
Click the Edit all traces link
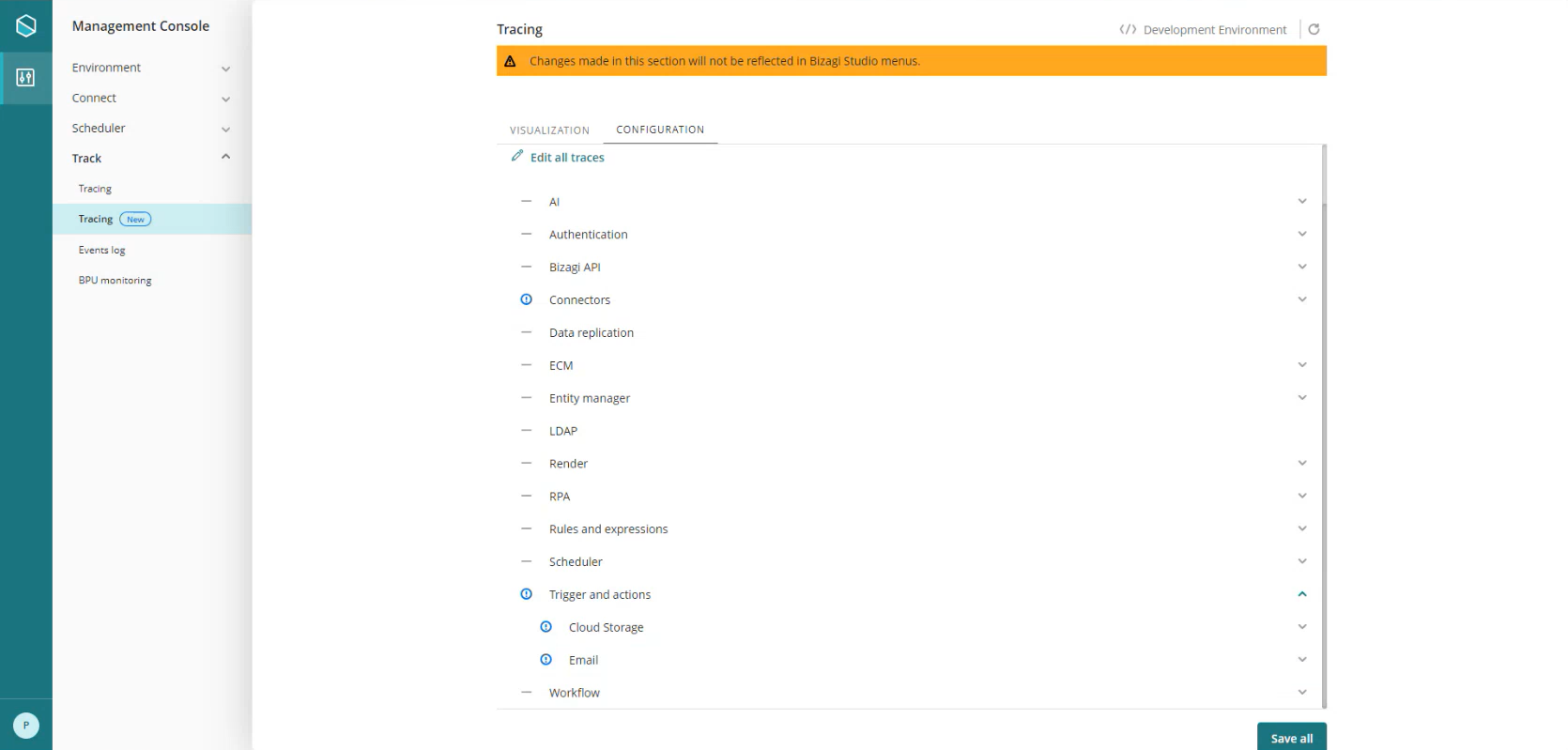click(x=567, y=158)
